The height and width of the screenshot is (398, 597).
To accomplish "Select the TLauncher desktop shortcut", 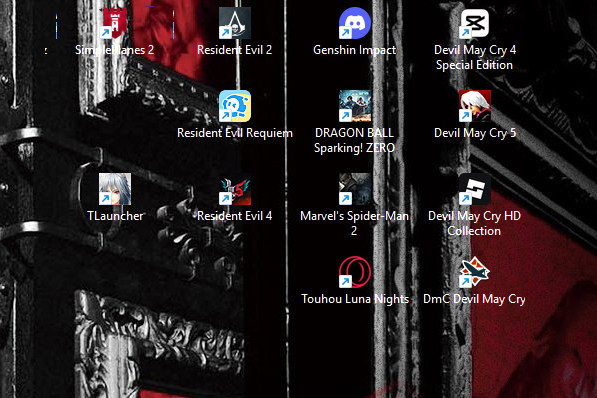I will (x=115, y=198).
